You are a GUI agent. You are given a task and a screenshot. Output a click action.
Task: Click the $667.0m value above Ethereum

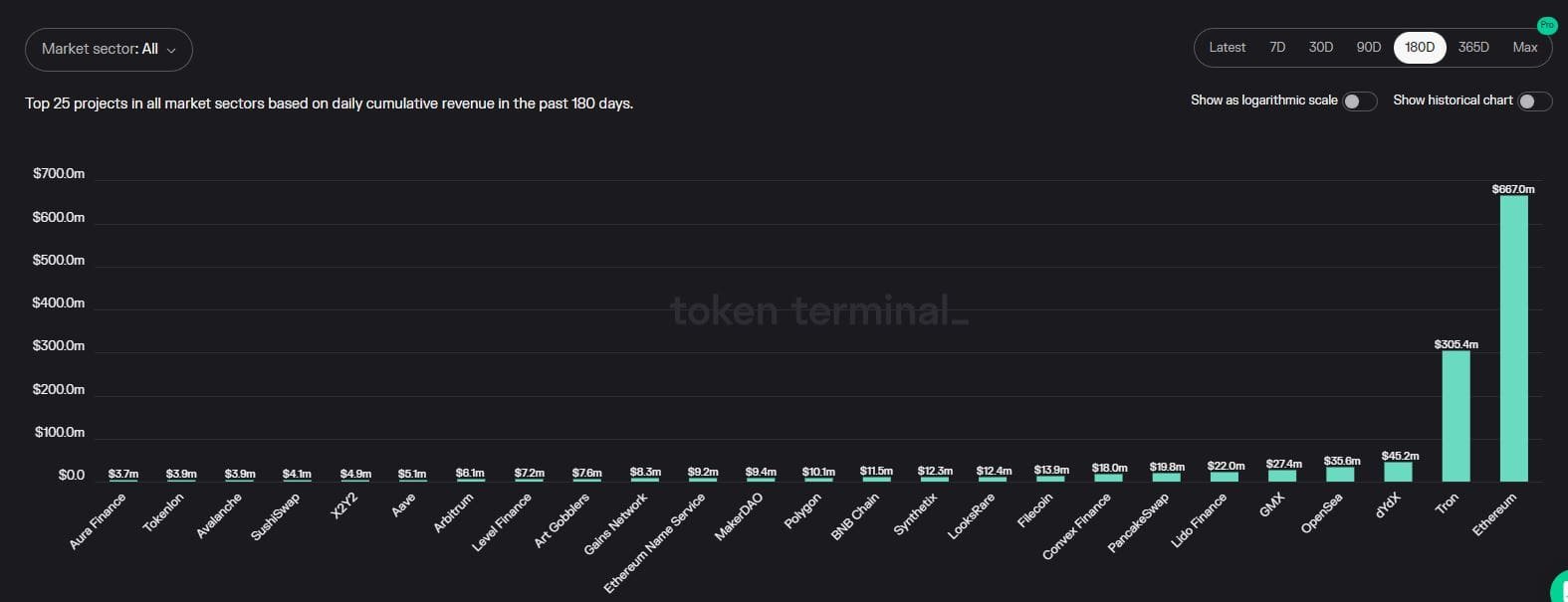[x=1514, y=188]
